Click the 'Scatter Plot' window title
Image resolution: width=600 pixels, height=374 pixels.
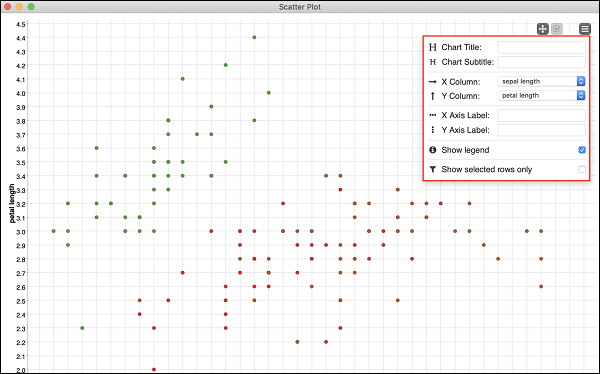(x=300, y=7)
